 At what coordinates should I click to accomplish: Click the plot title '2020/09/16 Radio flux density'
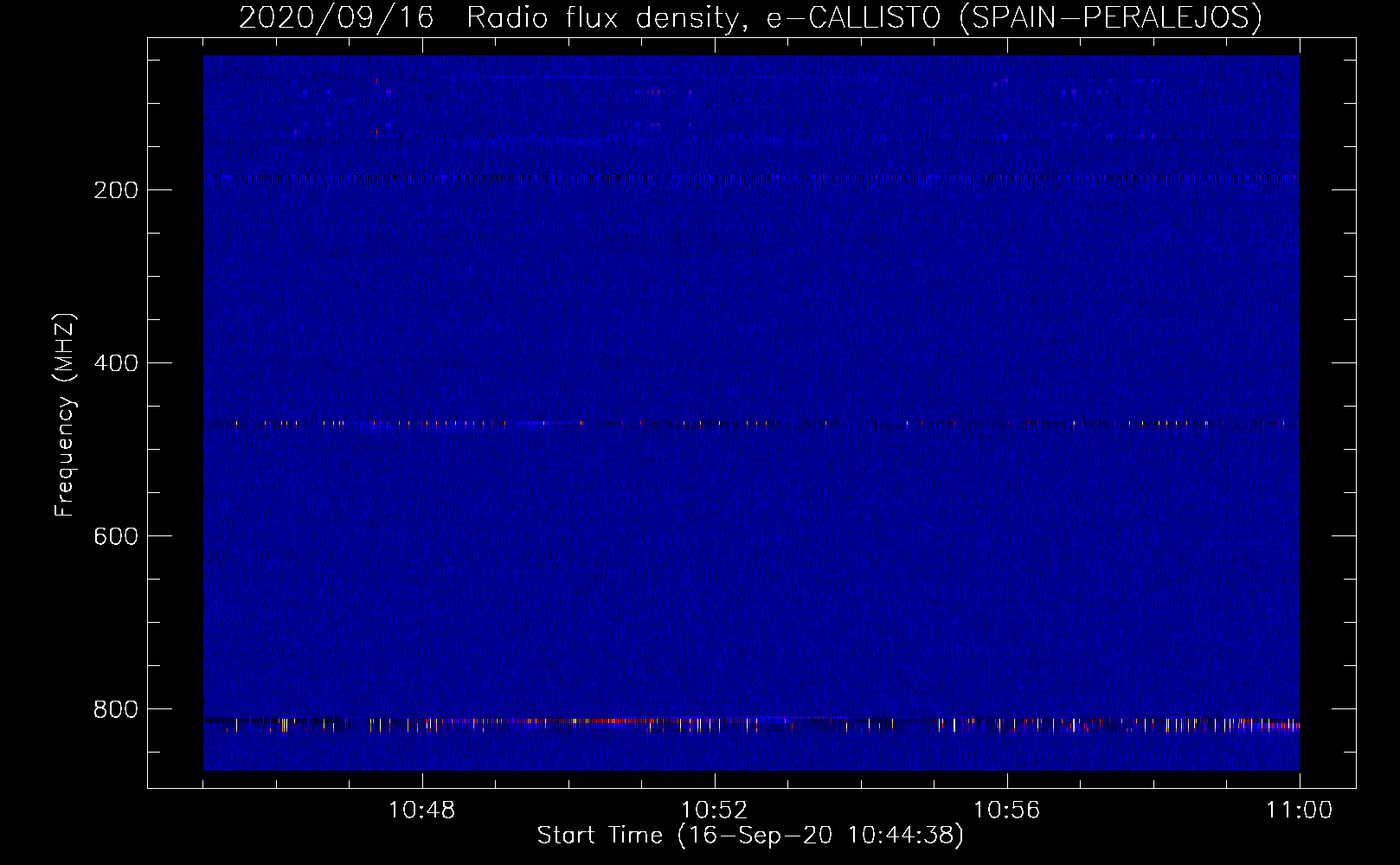496,17
